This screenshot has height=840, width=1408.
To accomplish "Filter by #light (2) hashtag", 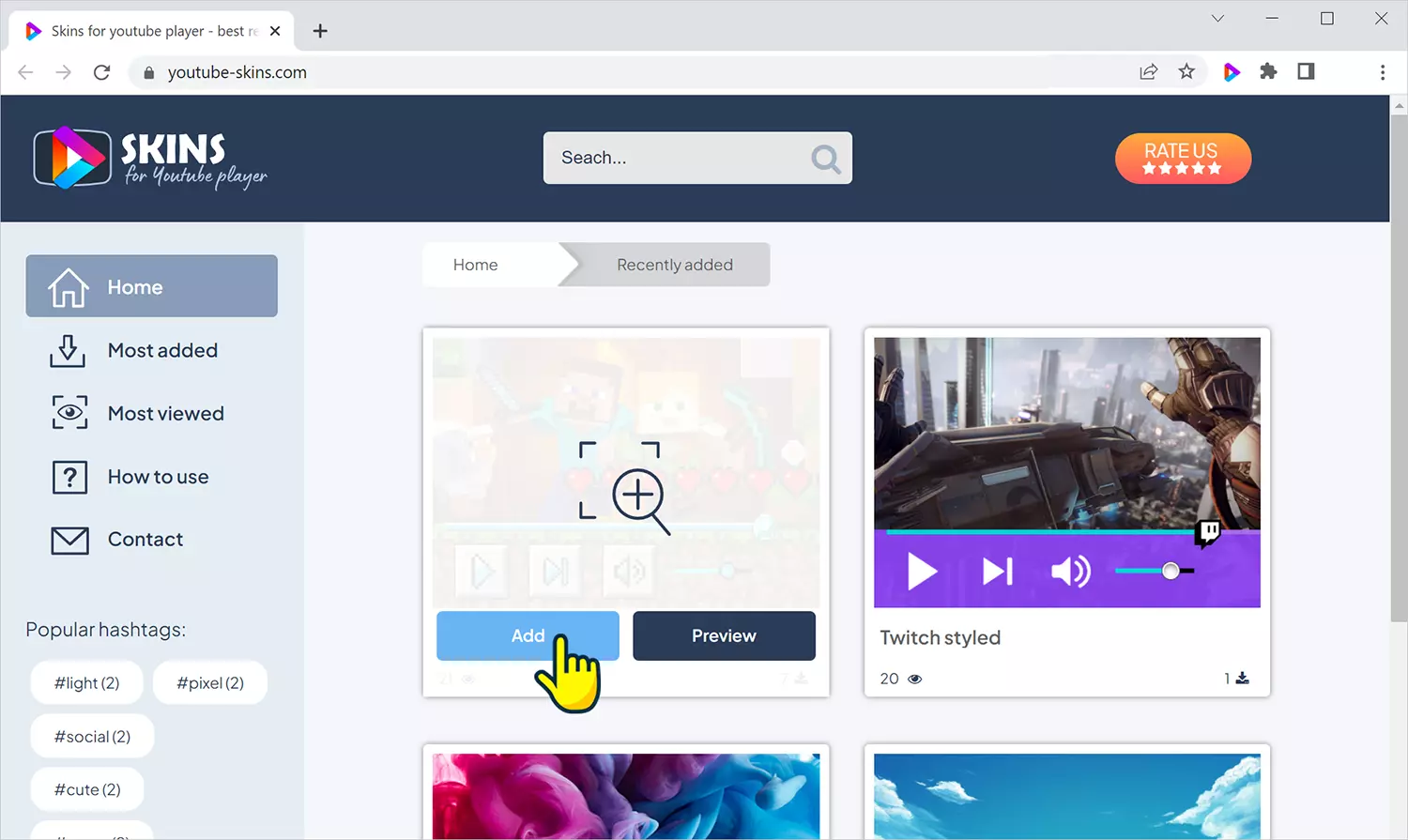I will 86,682.
